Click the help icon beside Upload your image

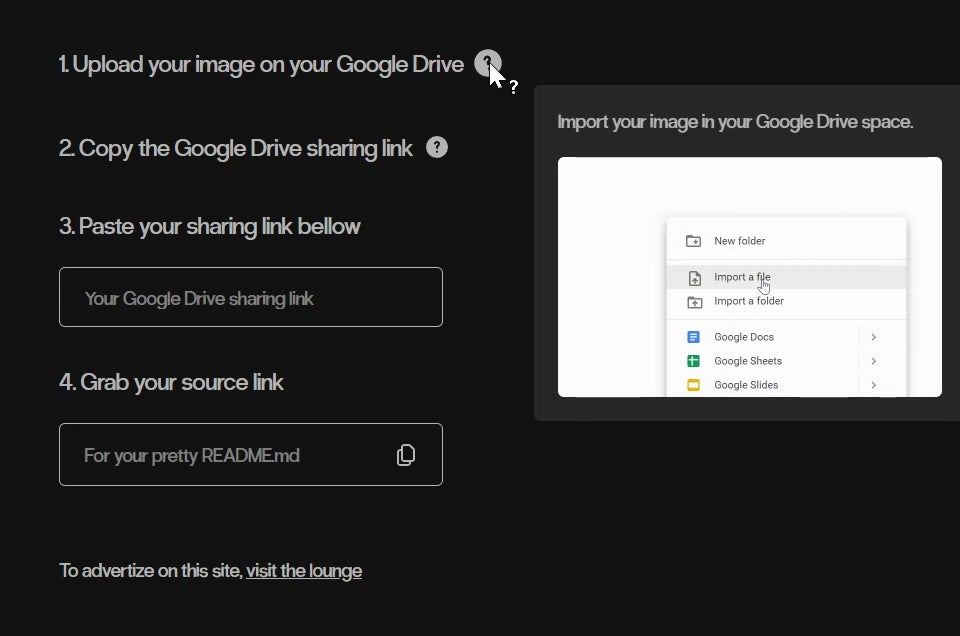pos(487,63)
